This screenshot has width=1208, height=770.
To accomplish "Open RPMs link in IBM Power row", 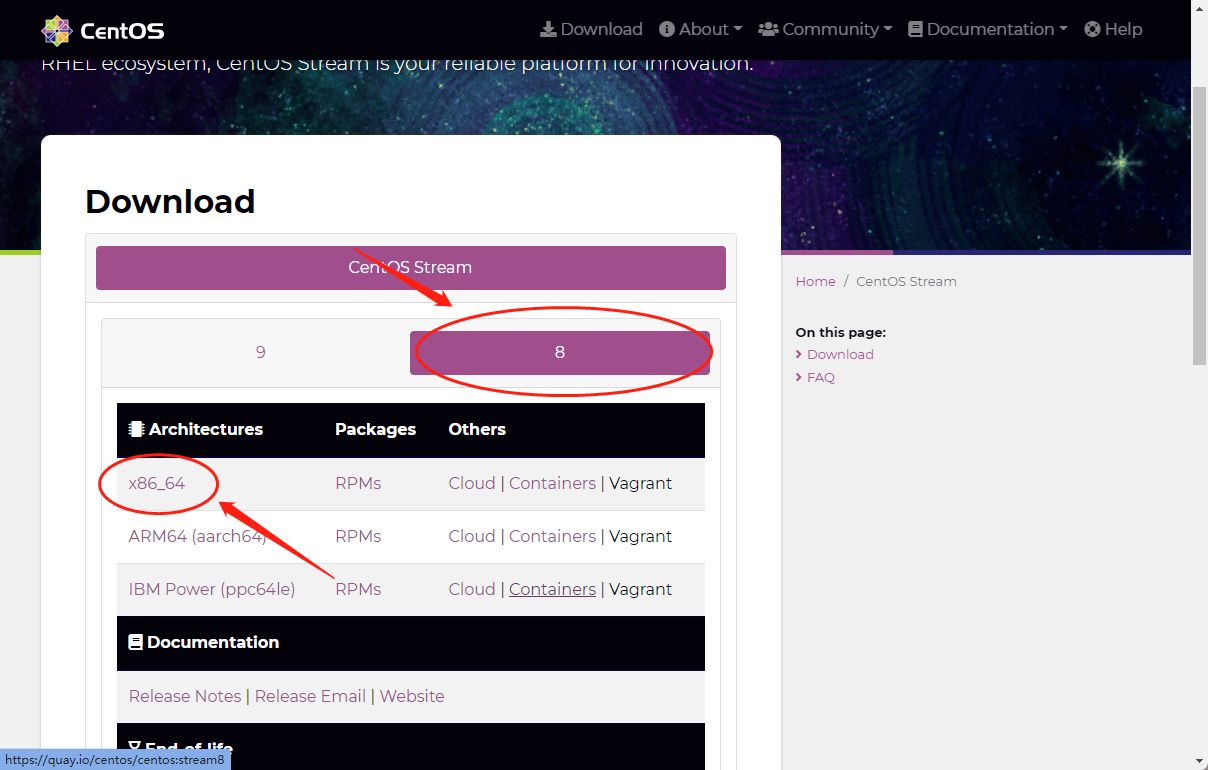I will pyautogui.click(x=358, y=589).
